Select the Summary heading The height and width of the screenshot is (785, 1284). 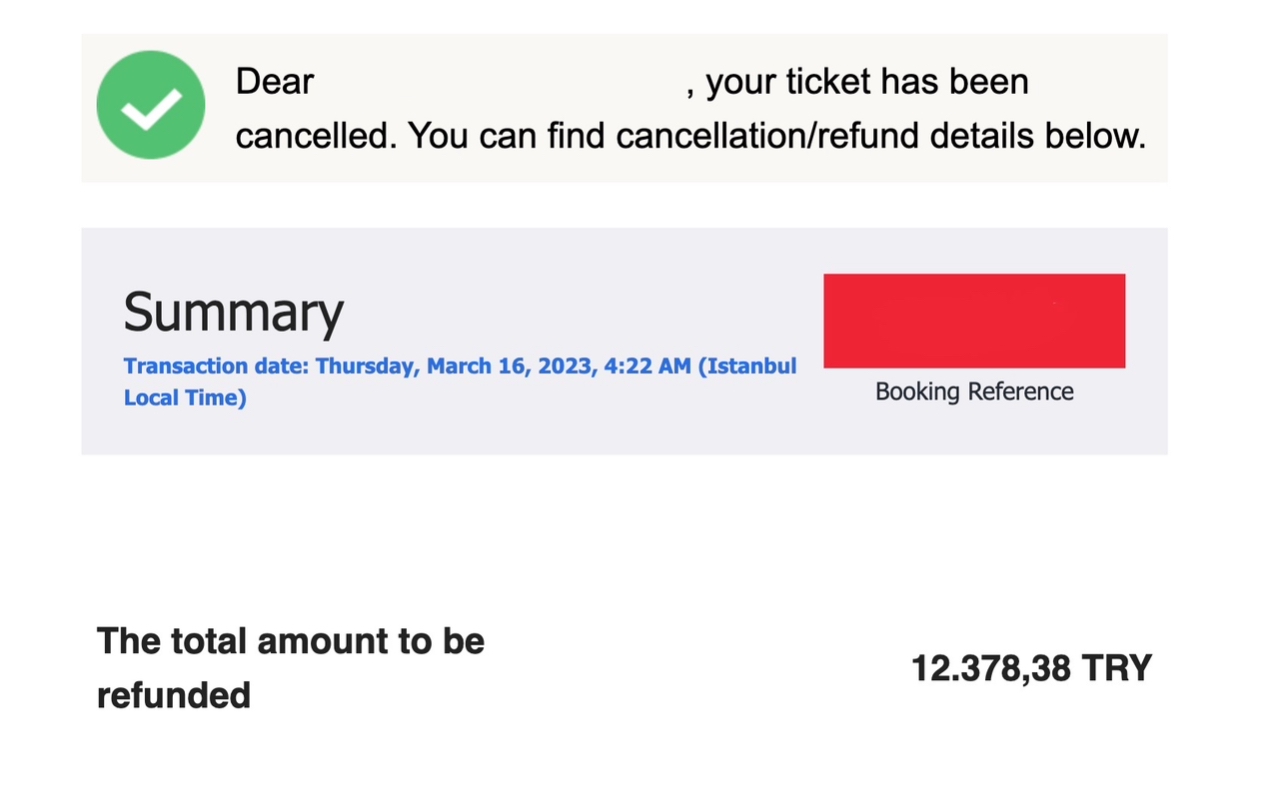[233, 311]
